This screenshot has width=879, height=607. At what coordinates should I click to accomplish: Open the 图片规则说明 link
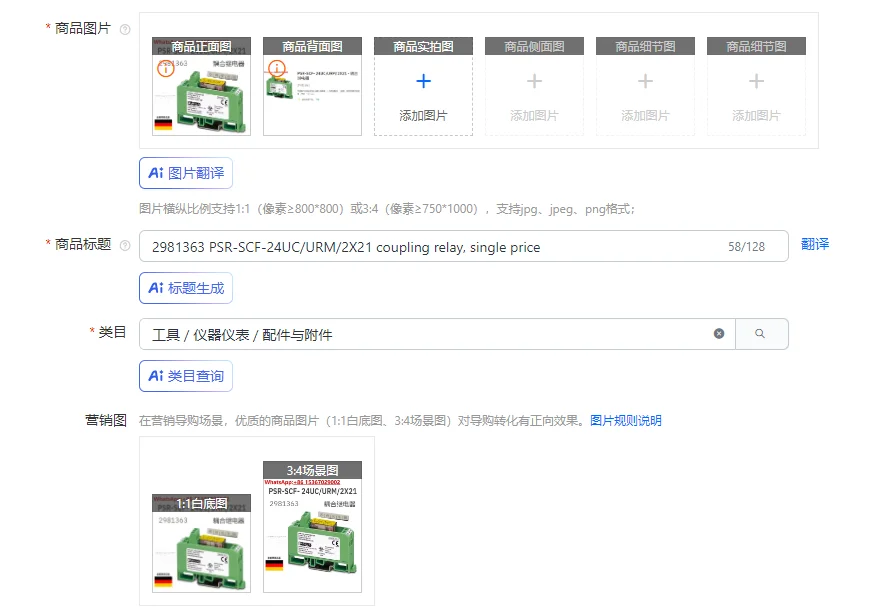click(626, 420)
